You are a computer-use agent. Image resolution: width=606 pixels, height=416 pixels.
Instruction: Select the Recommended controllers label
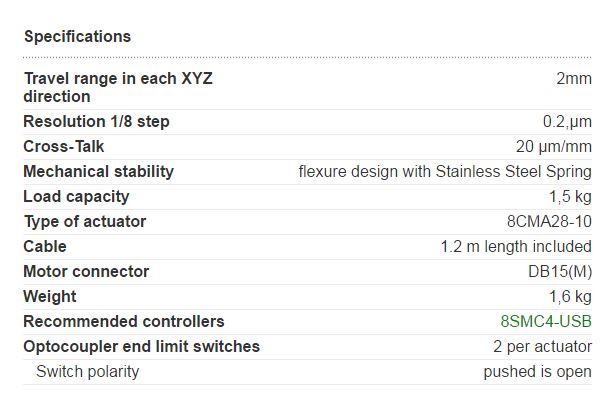(124, 322)
